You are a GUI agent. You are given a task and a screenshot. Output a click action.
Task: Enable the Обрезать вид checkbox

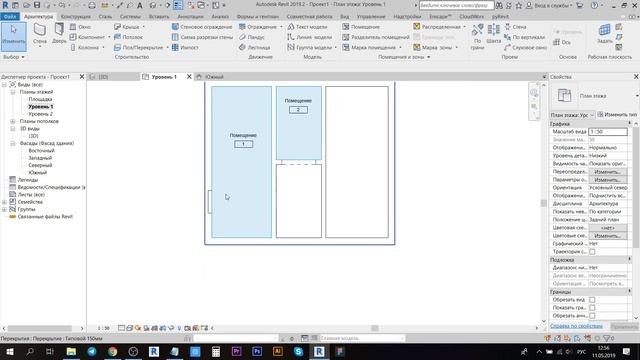592,300
